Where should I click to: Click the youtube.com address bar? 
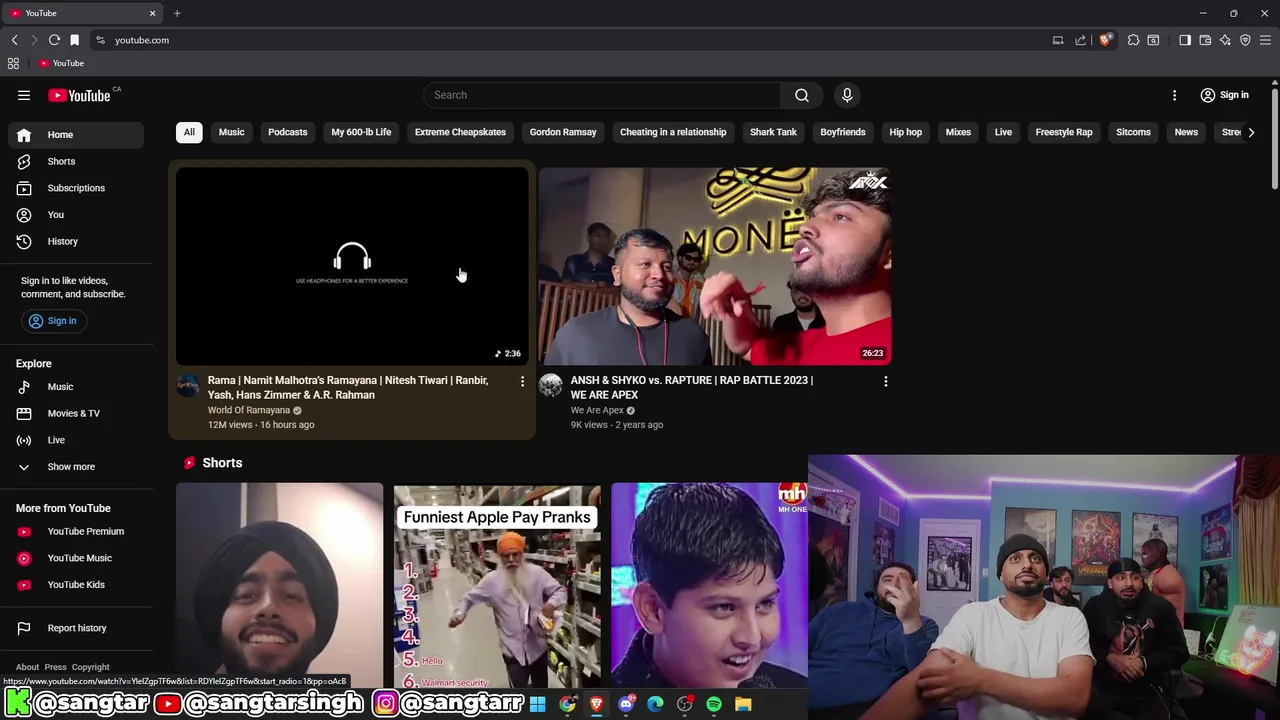click(x=570, y=40)
